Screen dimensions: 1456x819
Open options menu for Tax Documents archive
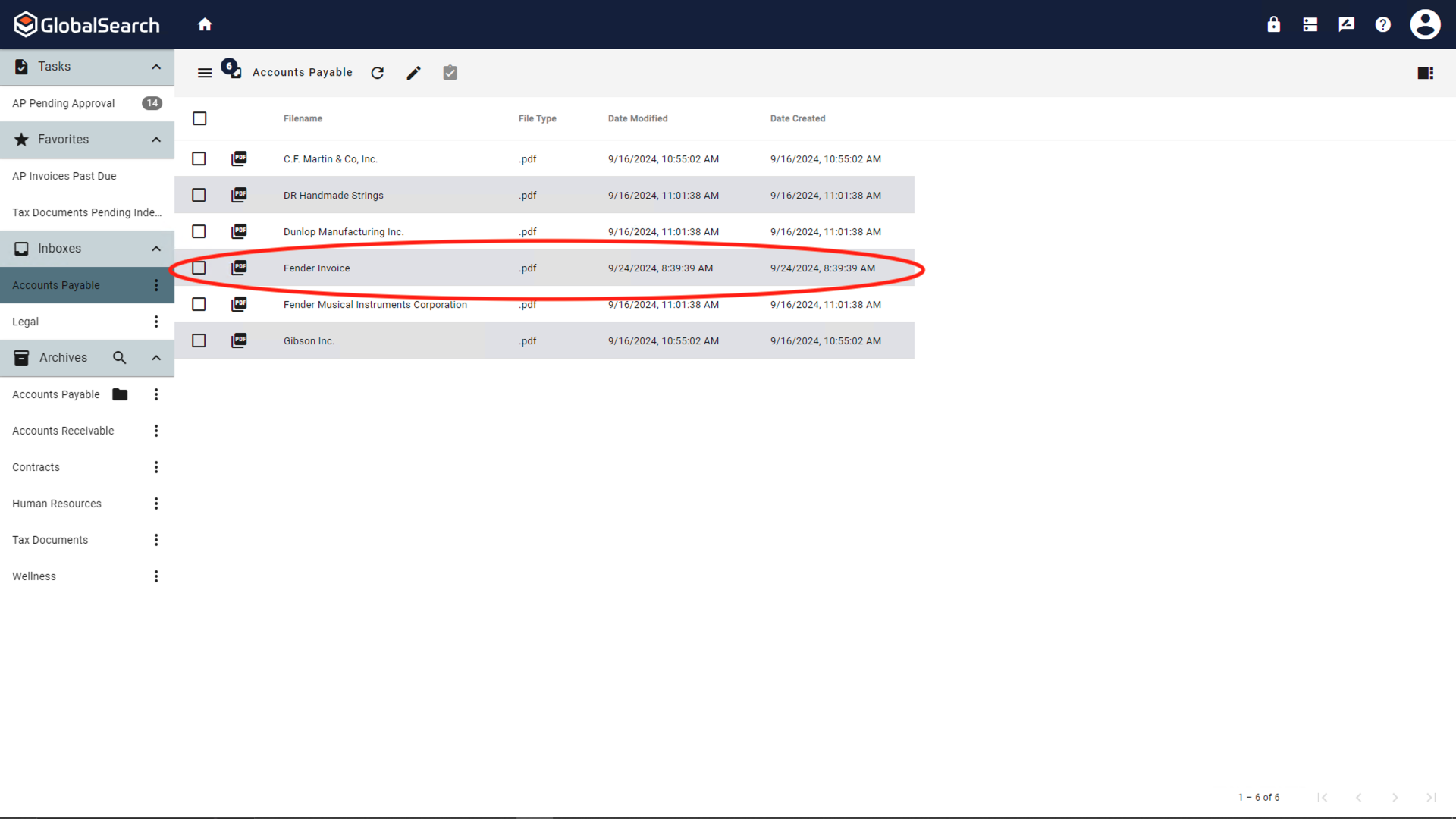pyautogui.click(x=156, y=539)
